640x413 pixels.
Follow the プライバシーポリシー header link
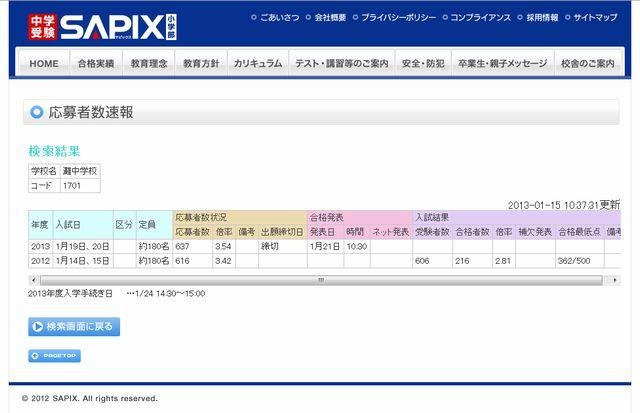click(x=398, y=17)
